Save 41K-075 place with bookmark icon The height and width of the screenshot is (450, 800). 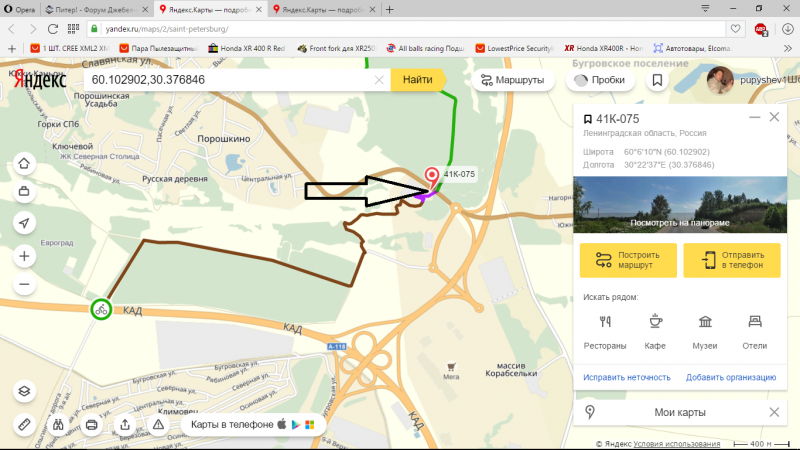click(x=587, y=119)
